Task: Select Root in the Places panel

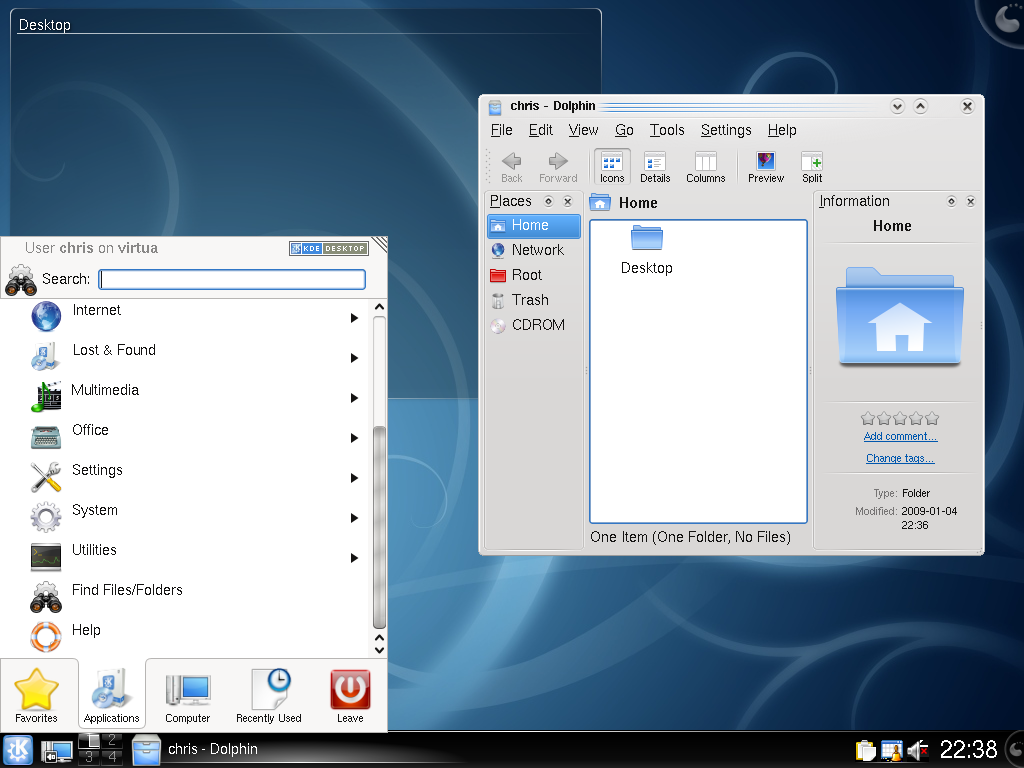Action: tap(534, 275)
